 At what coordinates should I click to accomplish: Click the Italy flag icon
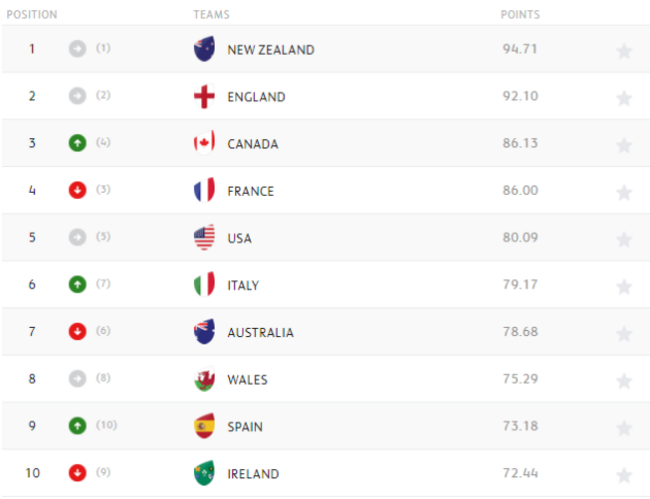pos(204,284)
